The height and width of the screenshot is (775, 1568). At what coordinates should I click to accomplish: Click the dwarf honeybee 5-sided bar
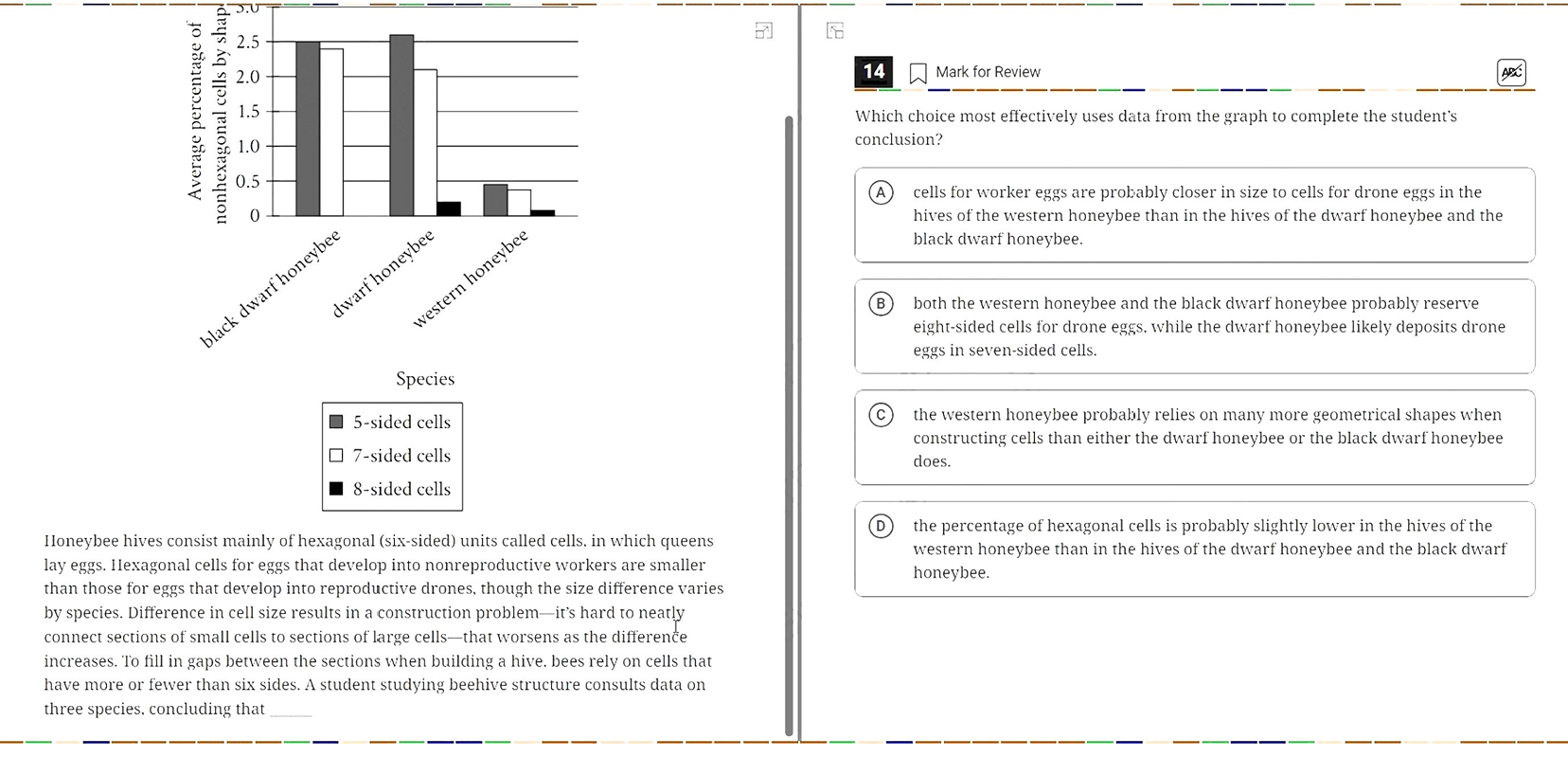click(401, 125)
